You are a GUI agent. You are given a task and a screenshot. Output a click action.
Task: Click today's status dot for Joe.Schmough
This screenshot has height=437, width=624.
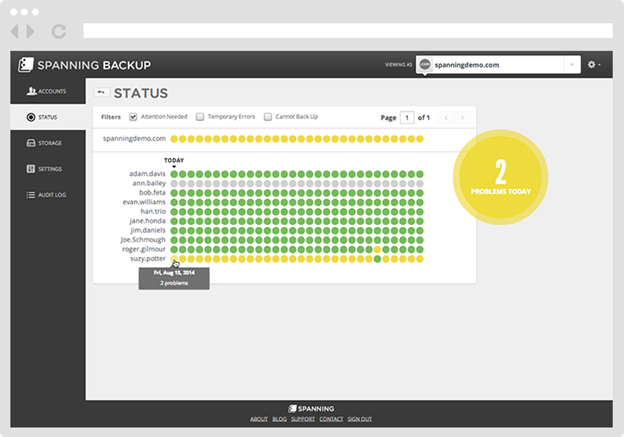[174, 240]
